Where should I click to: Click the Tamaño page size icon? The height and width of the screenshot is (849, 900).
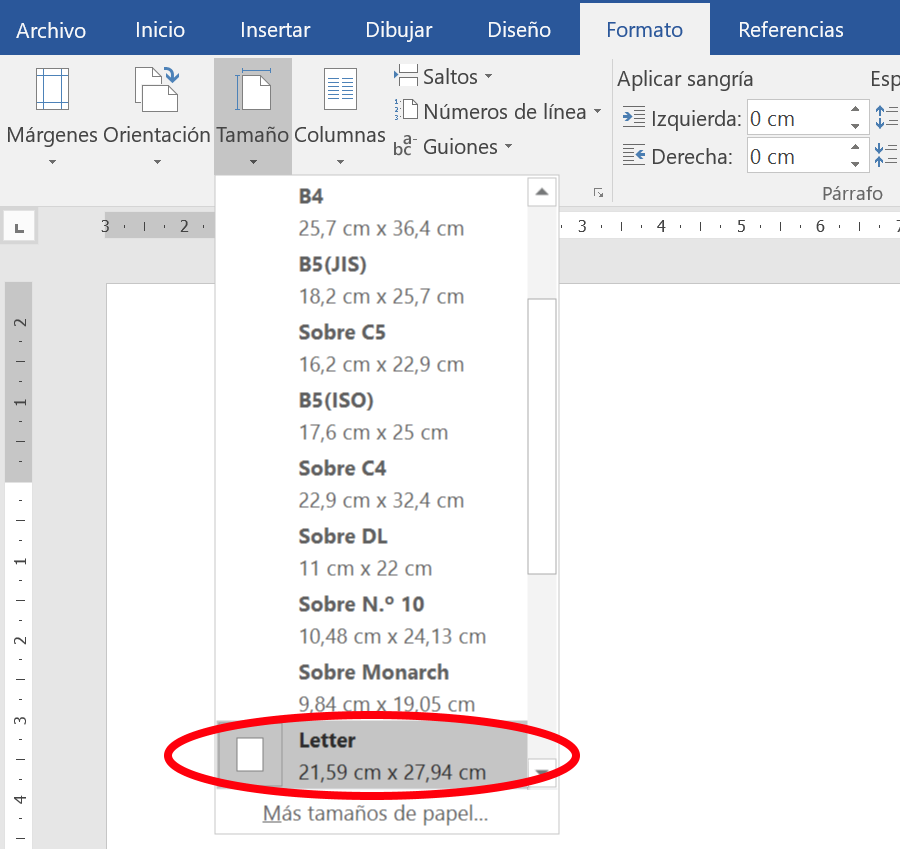tap(253, 89)
